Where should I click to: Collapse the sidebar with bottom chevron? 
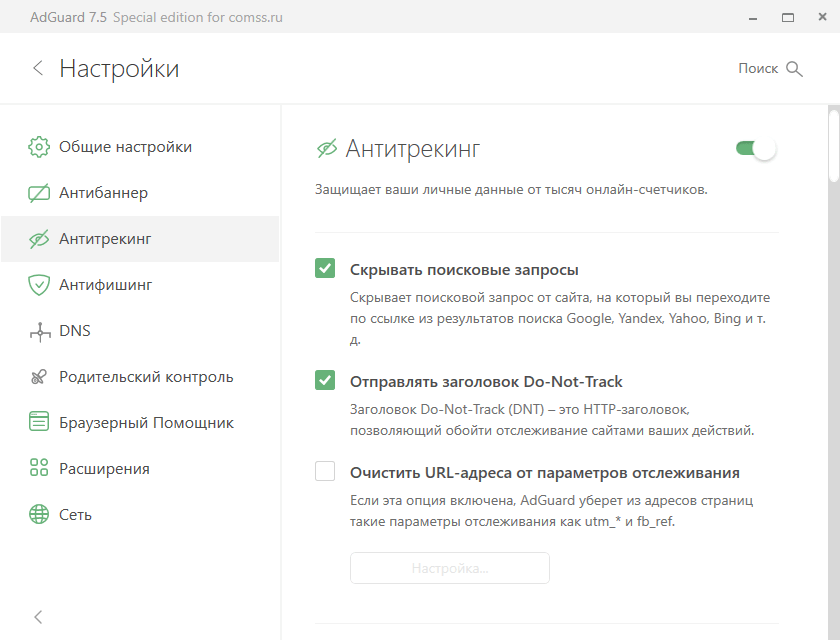click(x=38, y=616)
